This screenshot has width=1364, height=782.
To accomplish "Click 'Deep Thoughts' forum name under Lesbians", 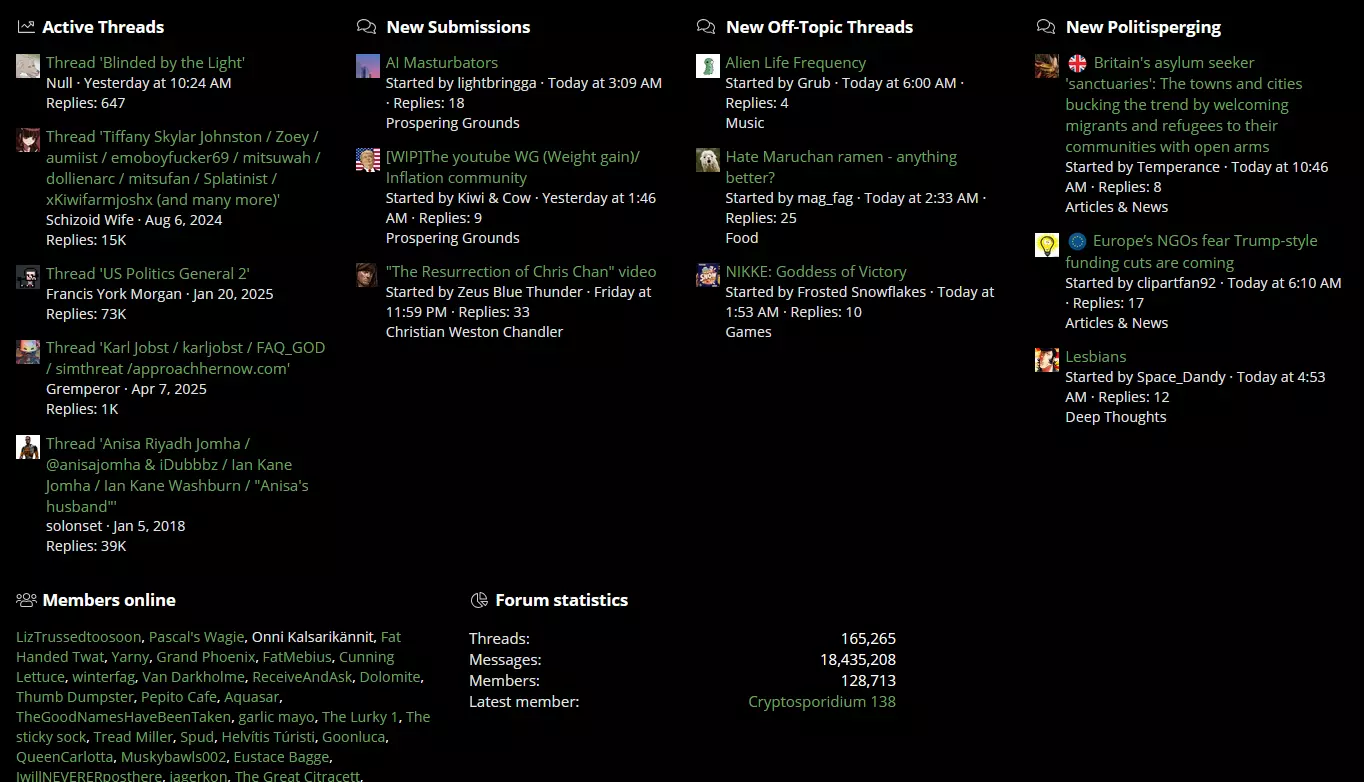I will click(x=1116, y=417).
